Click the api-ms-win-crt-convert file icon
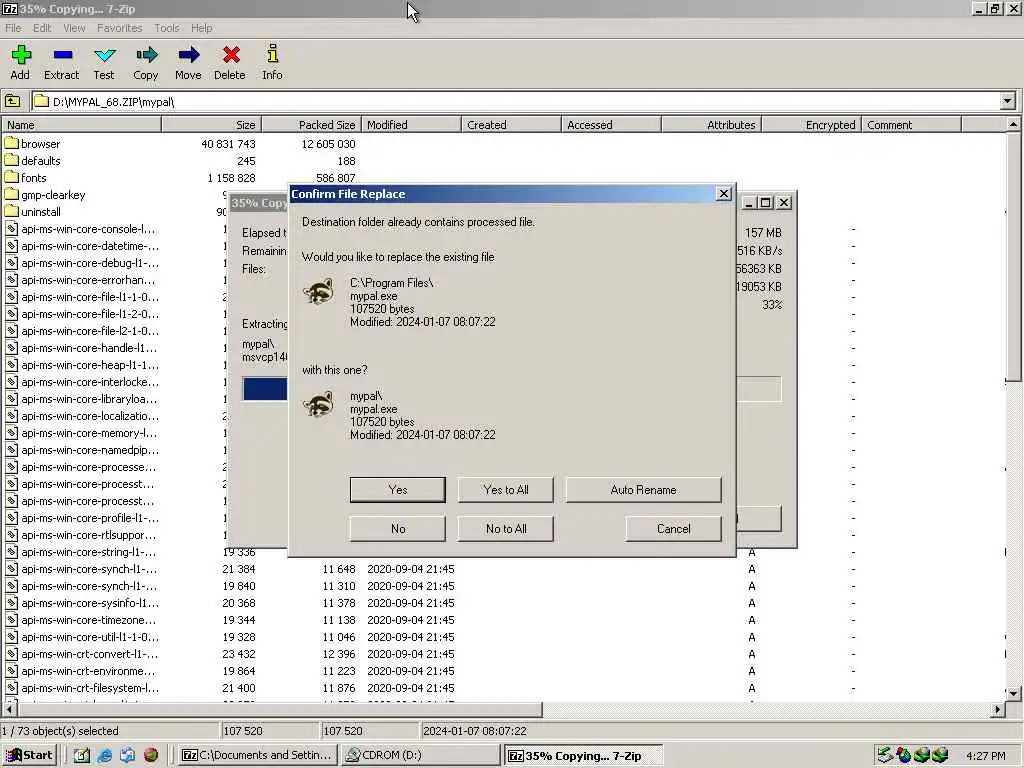Viewport: 1024px width, 768px height. coord(11,654)
